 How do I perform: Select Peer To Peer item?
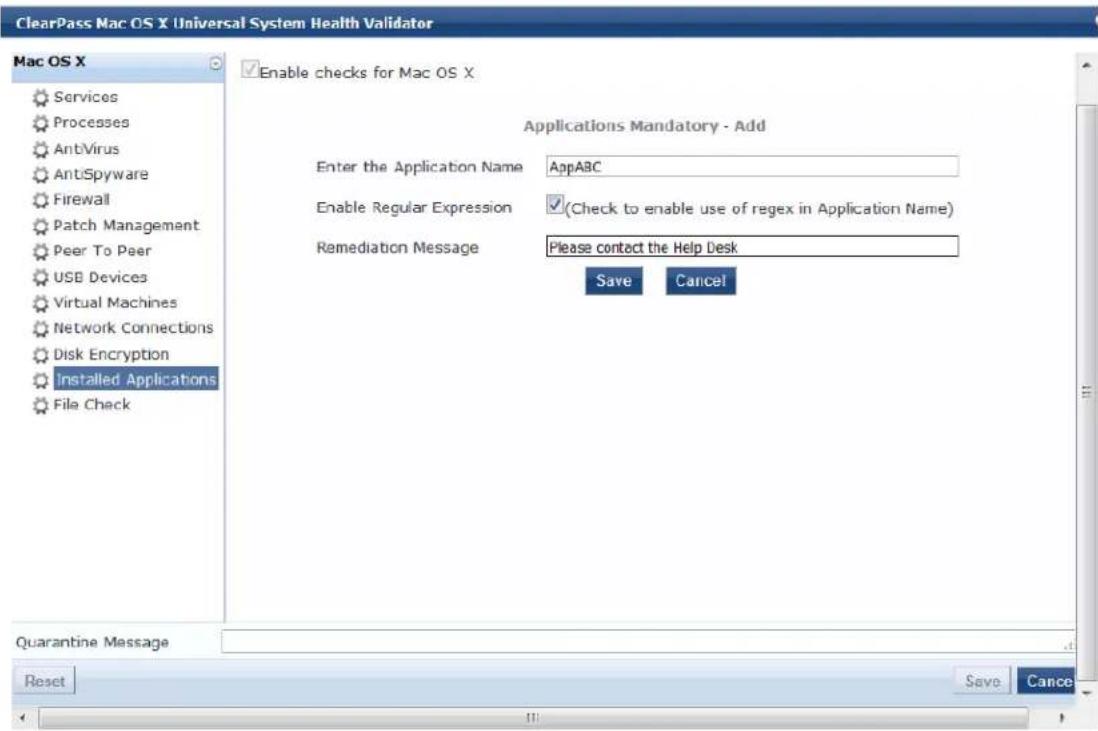pyautogui.click(x=102, y=251)
